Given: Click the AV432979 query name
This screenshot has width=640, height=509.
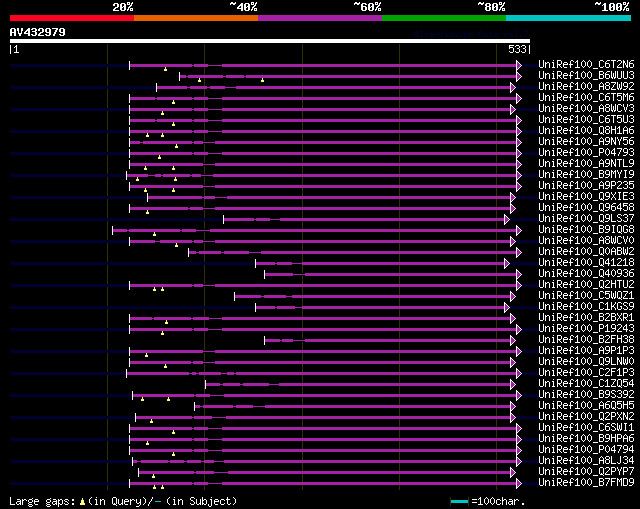Looking at the screenshot, I should click(38, 32).
